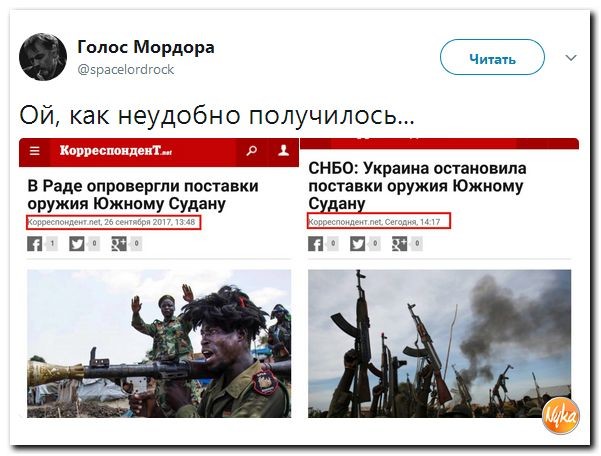
Task: Share right article on Twitter
Action: 358,244
